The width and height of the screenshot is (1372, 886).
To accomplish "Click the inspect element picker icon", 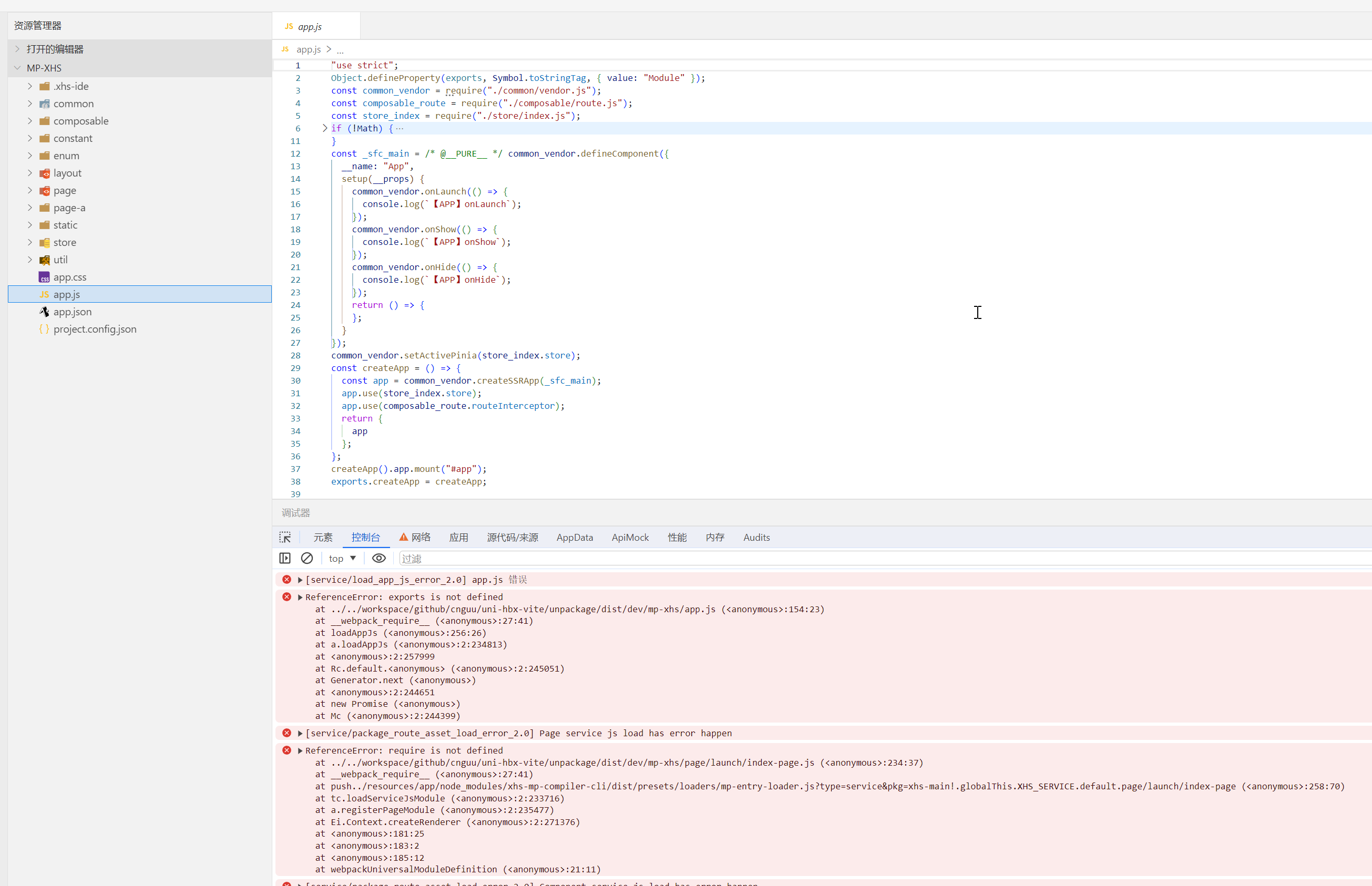I will pos(285,538).
